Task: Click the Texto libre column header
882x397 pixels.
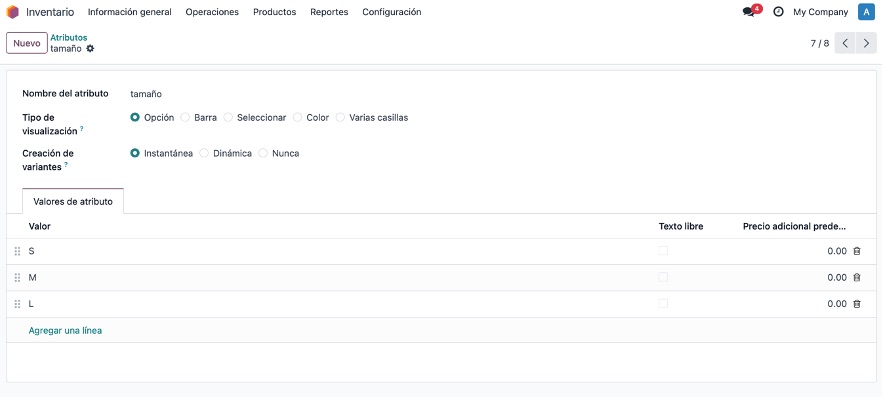Action: (x=681, y=226)
